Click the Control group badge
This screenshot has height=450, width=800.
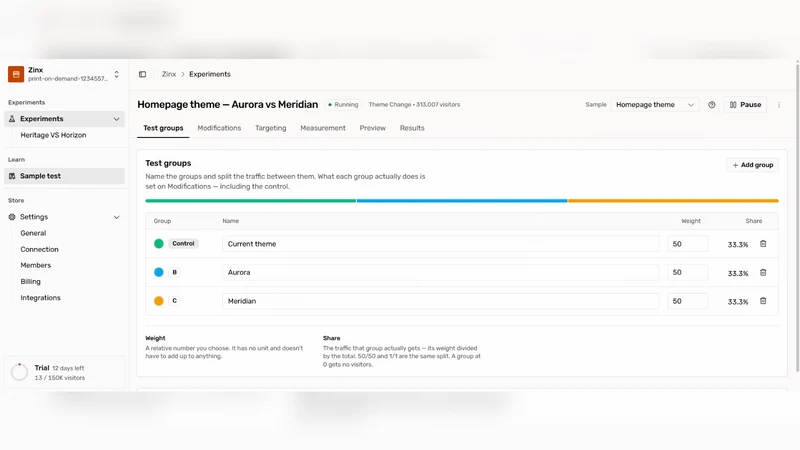click(183, 244)
